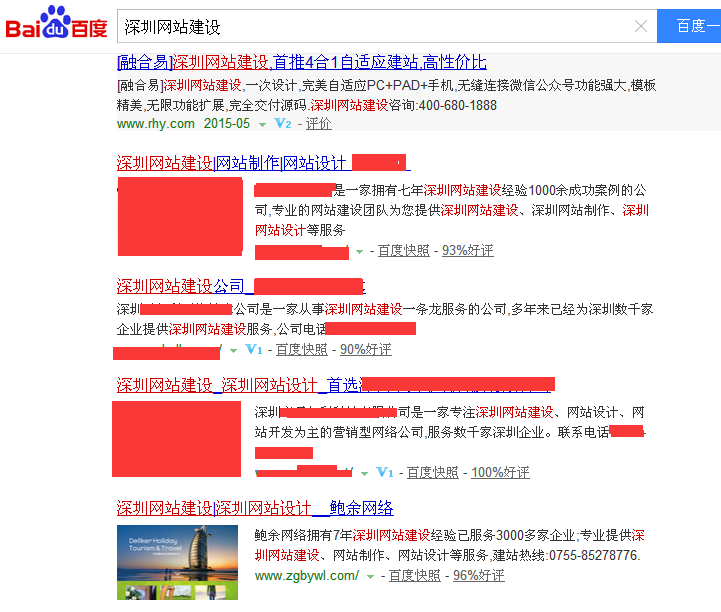The width and height of the screenshot is (721, 612).
Task: Open the 融合易 深圳网站建设 ad title link
Action: [302, 62]
